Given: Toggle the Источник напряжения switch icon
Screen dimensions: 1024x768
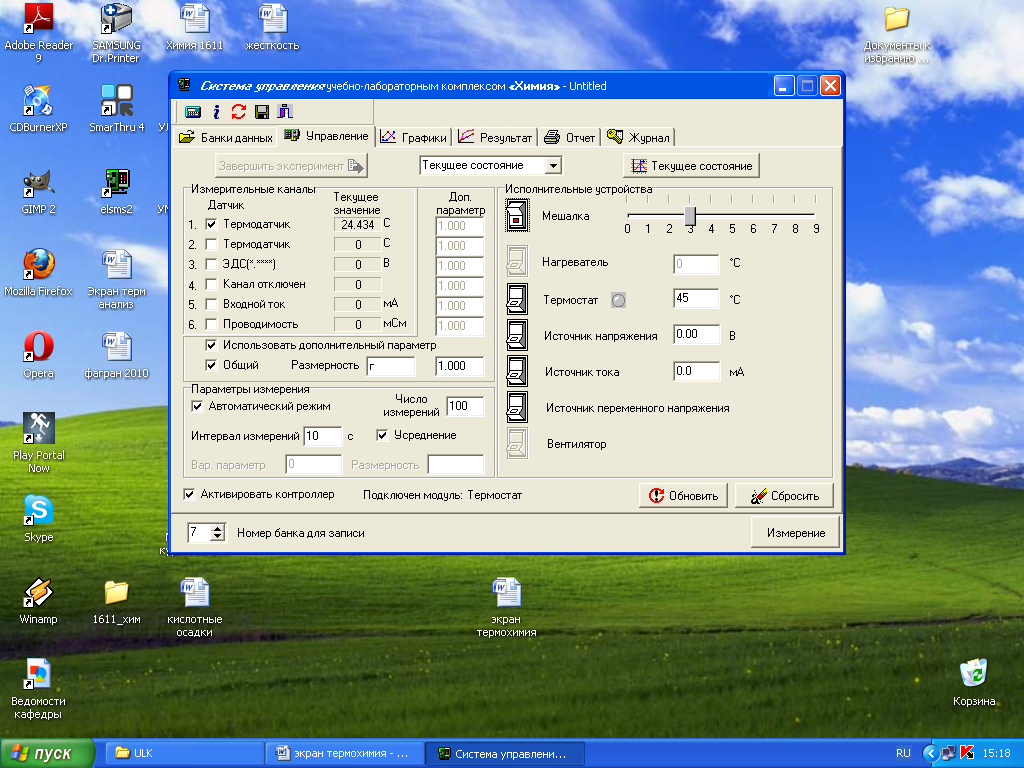Looking at the screenshot, I should [x=517, y=335].
